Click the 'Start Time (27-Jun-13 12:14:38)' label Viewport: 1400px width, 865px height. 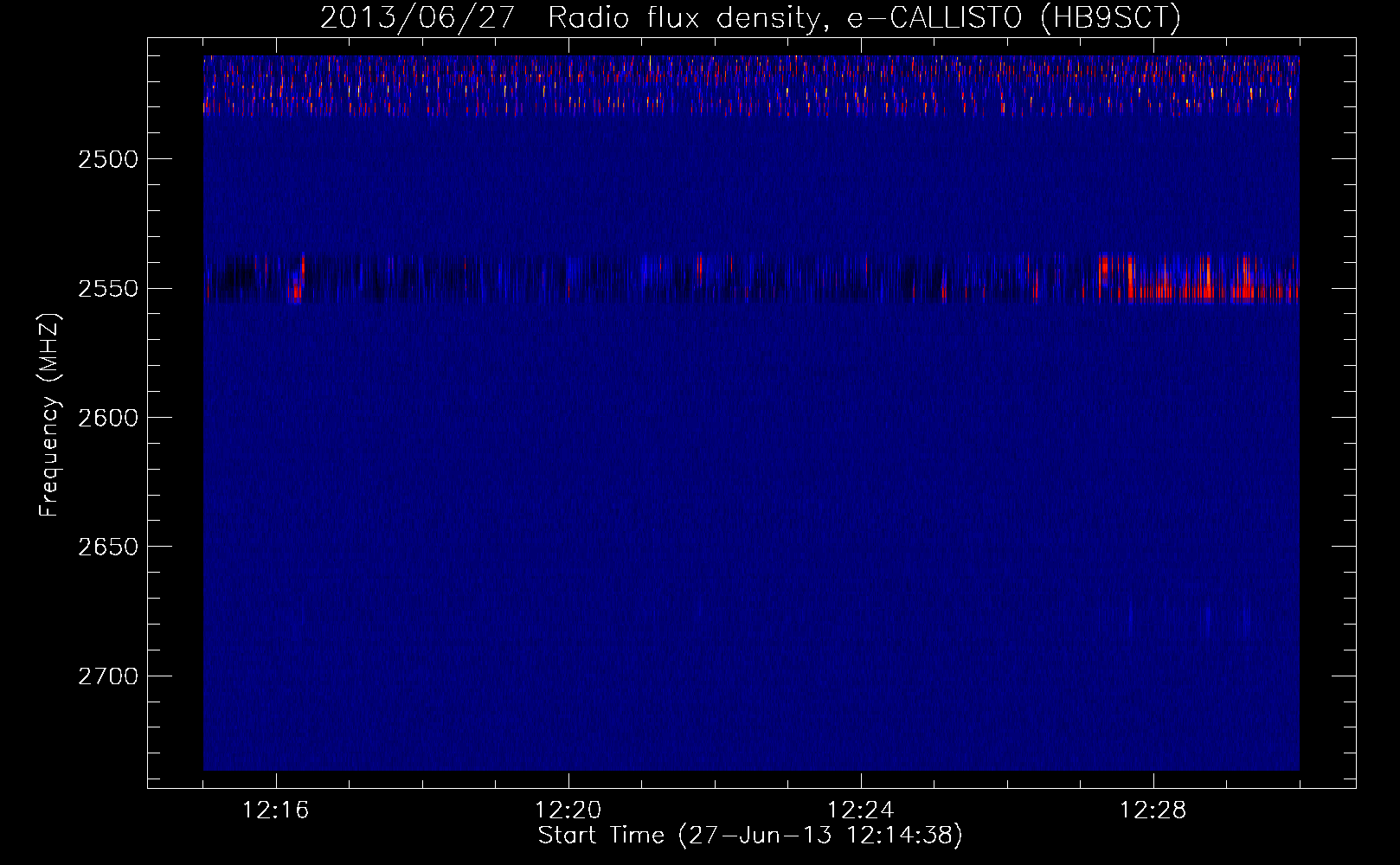[750, 836]
